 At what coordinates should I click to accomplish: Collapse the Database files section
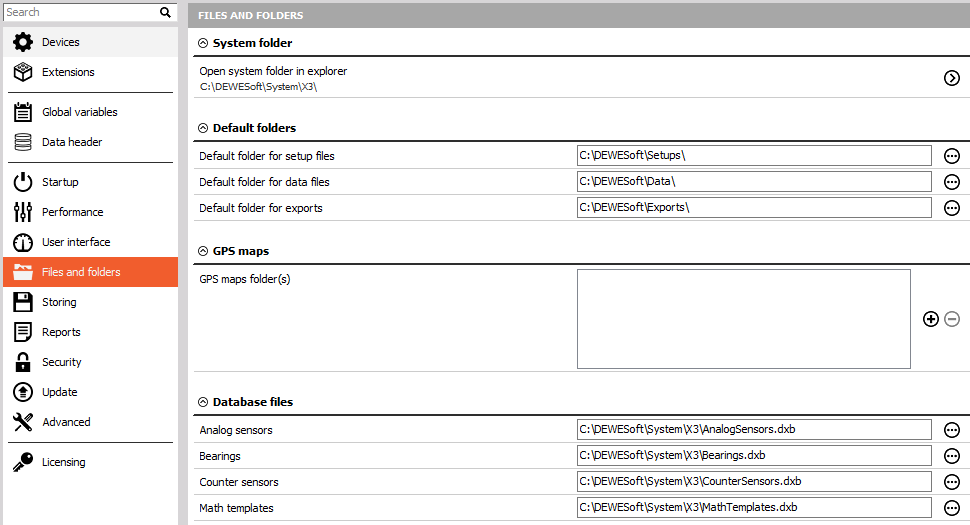203,402
